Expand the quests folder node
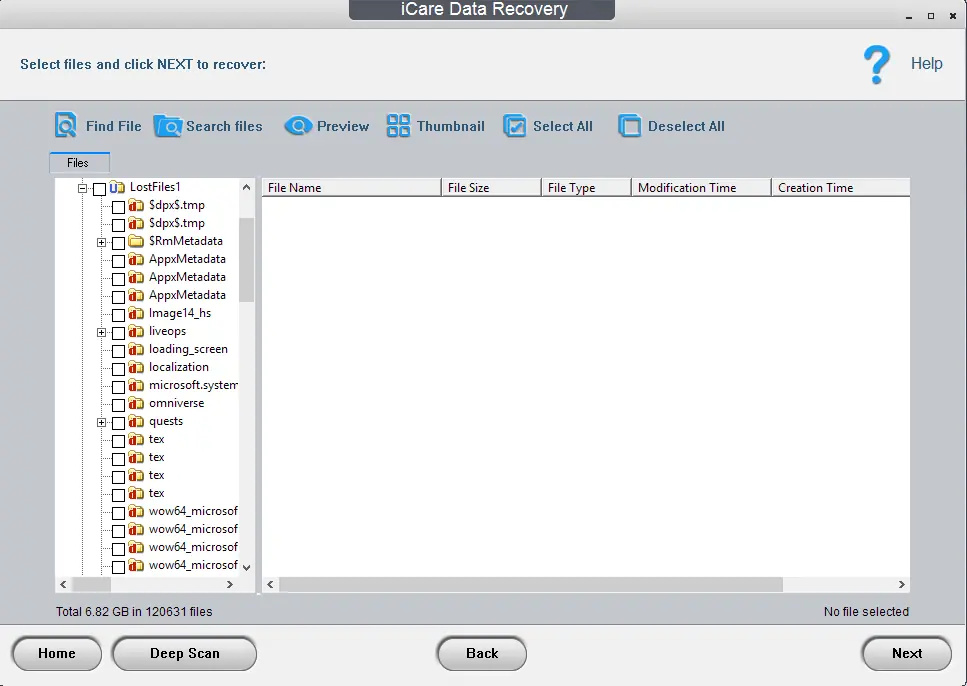The image size is (967, 686). [101, 423]
